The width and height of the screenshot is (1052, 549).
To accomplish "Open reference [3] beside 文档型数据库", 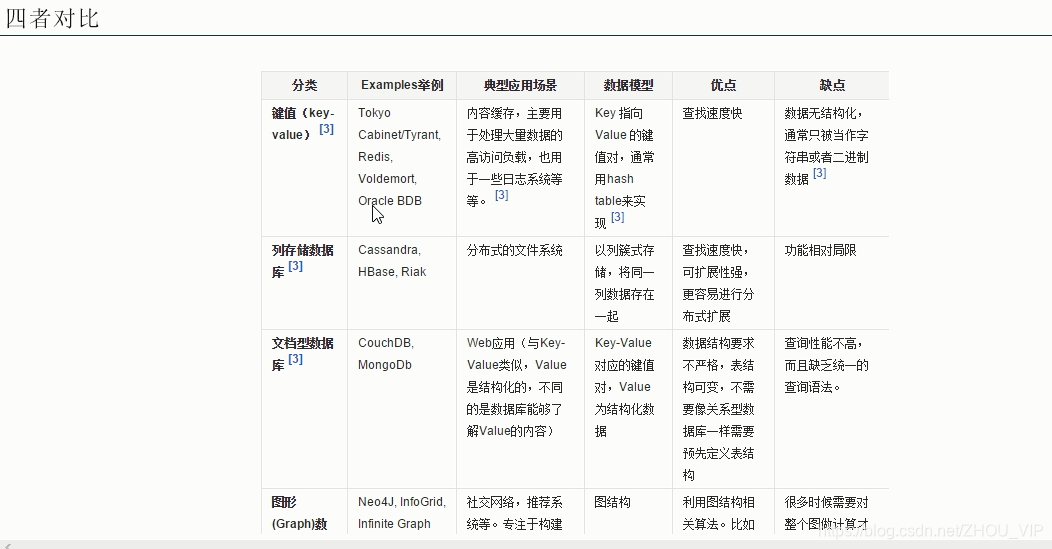I will 295,359.
